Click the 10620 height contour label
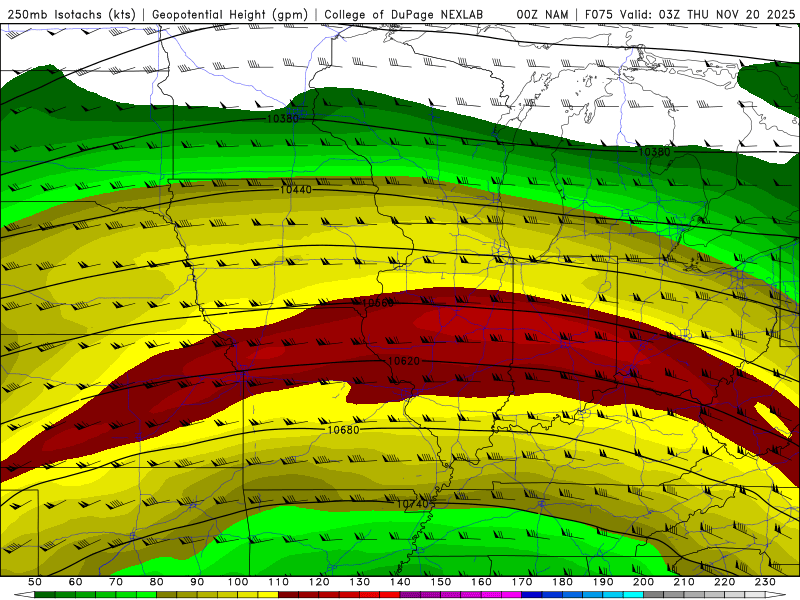 [x=404, y=361]
